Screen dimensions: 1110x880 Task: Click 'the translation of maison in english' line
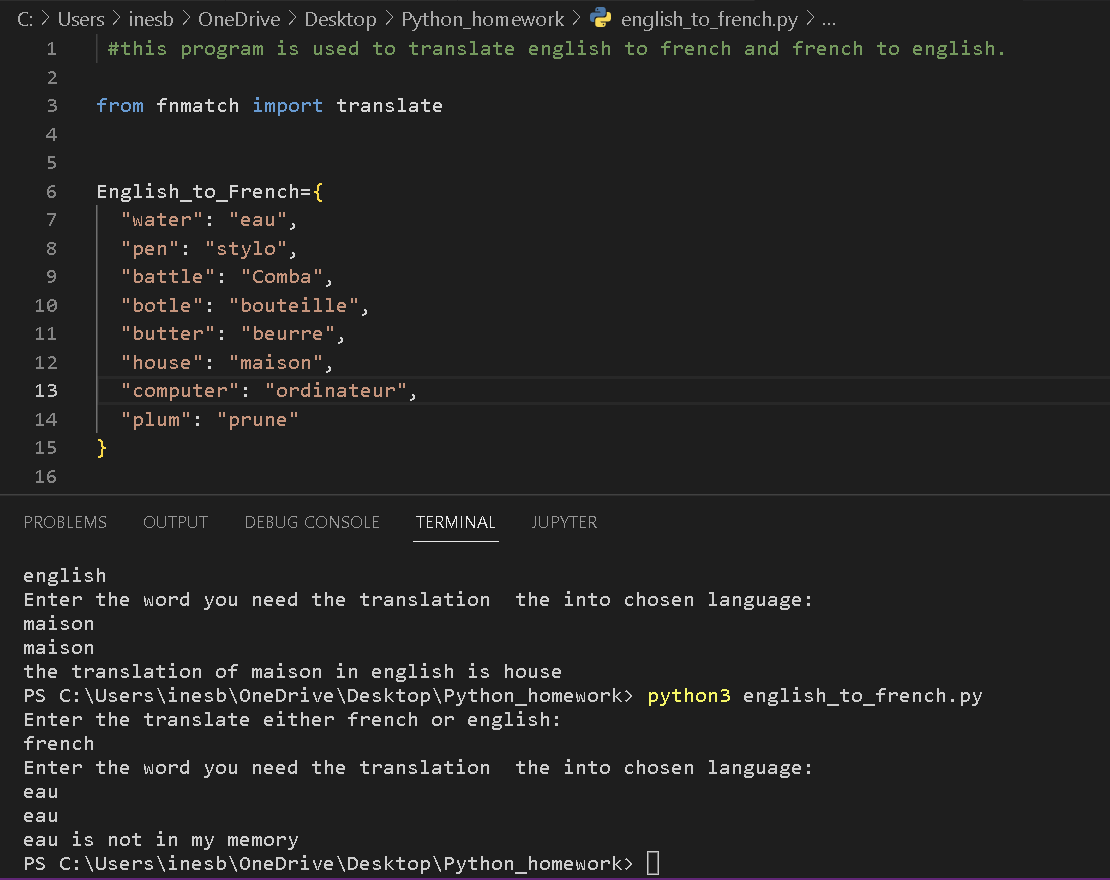pyautogui.click(x=292, y=672)
